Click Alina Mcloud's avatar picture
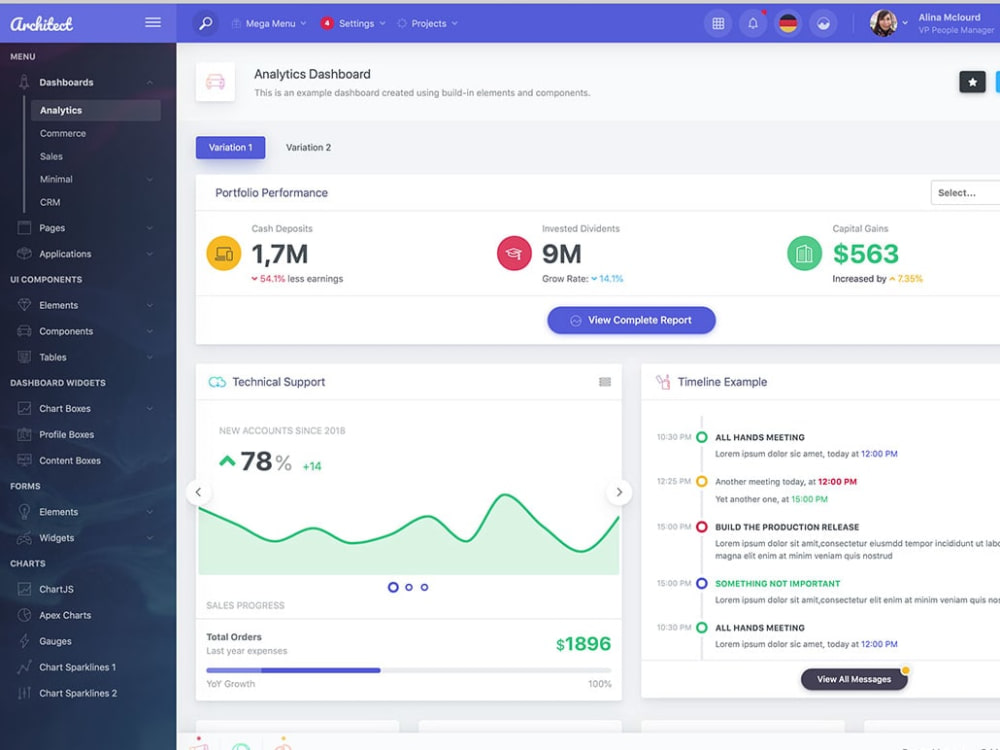 click(884, 23)
